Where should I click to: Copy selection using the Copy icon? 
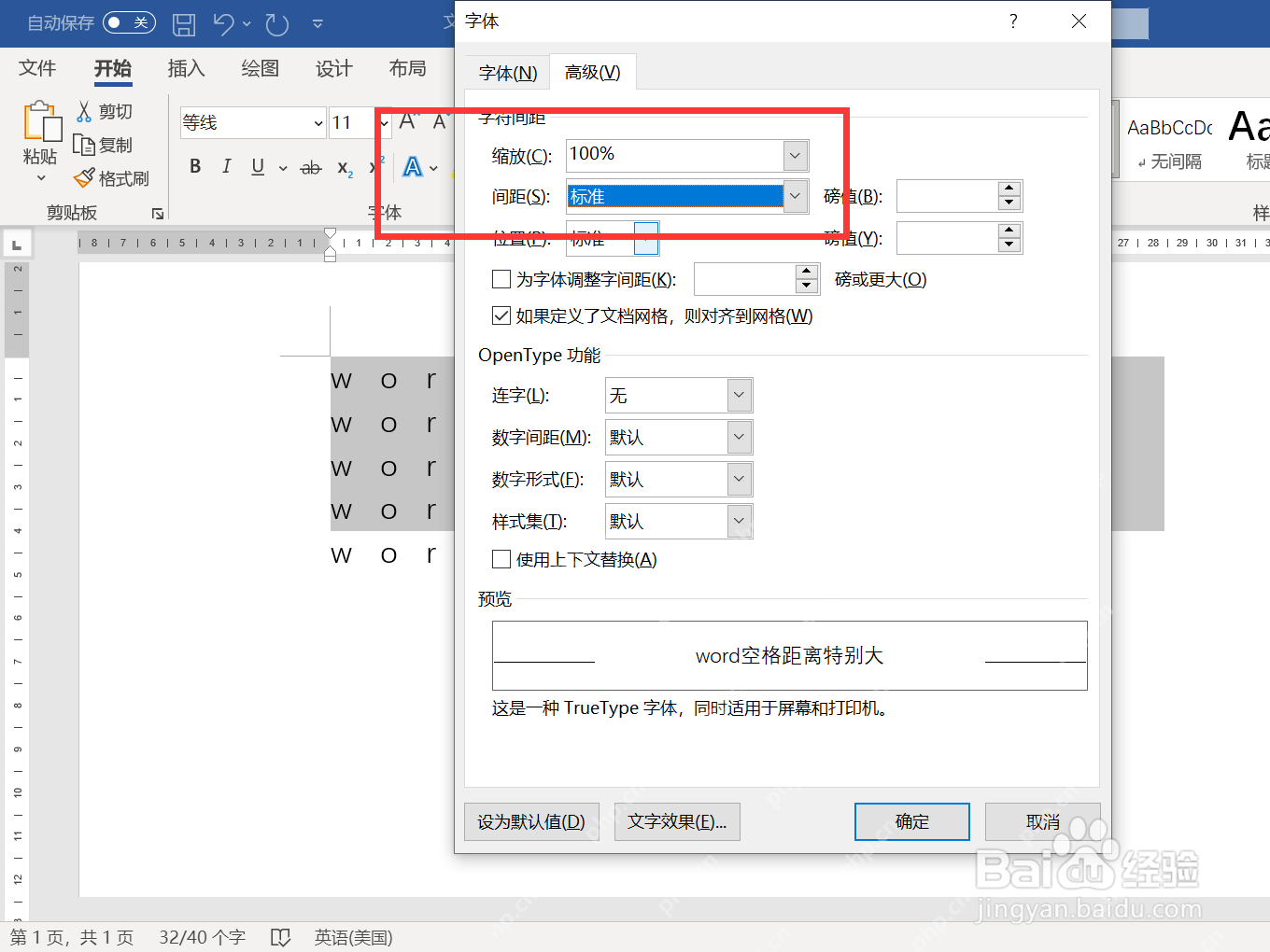click(x=84, y=145)
